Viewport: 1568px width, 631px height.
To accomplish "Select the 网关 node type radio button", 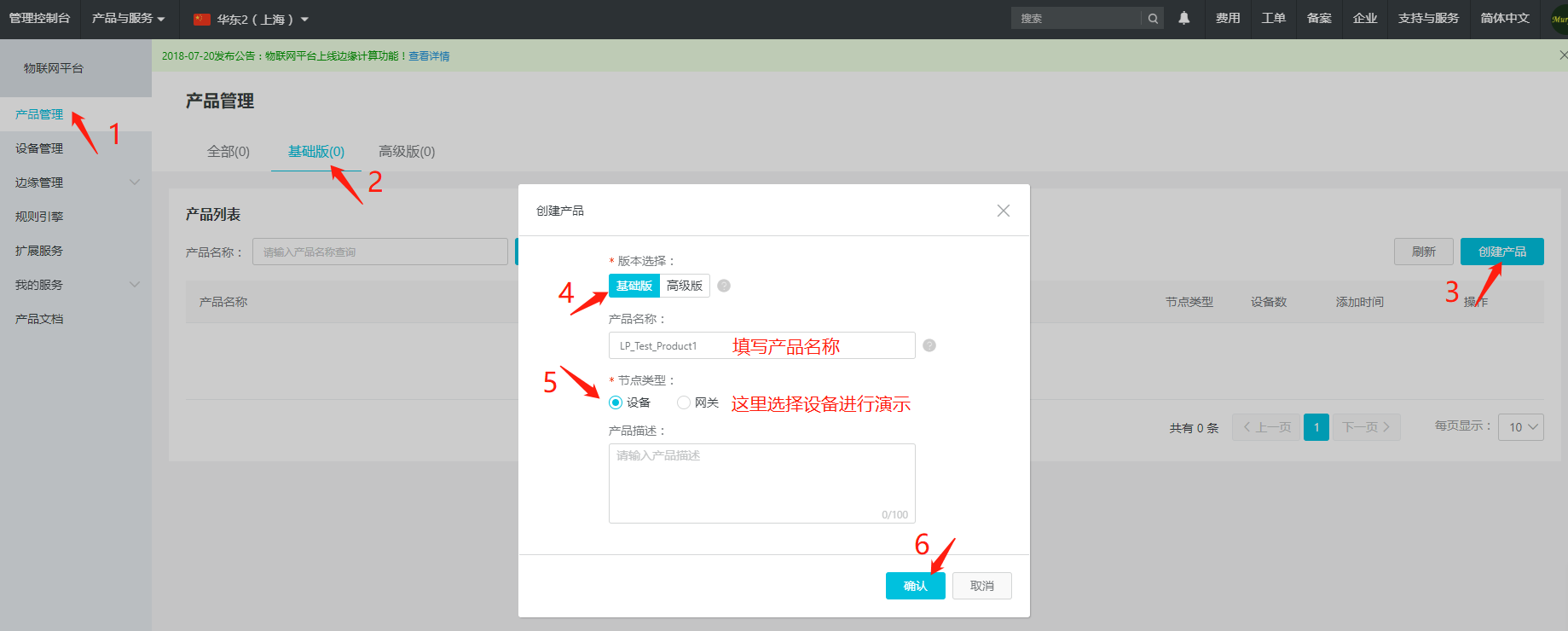I will tap(684, 402).
